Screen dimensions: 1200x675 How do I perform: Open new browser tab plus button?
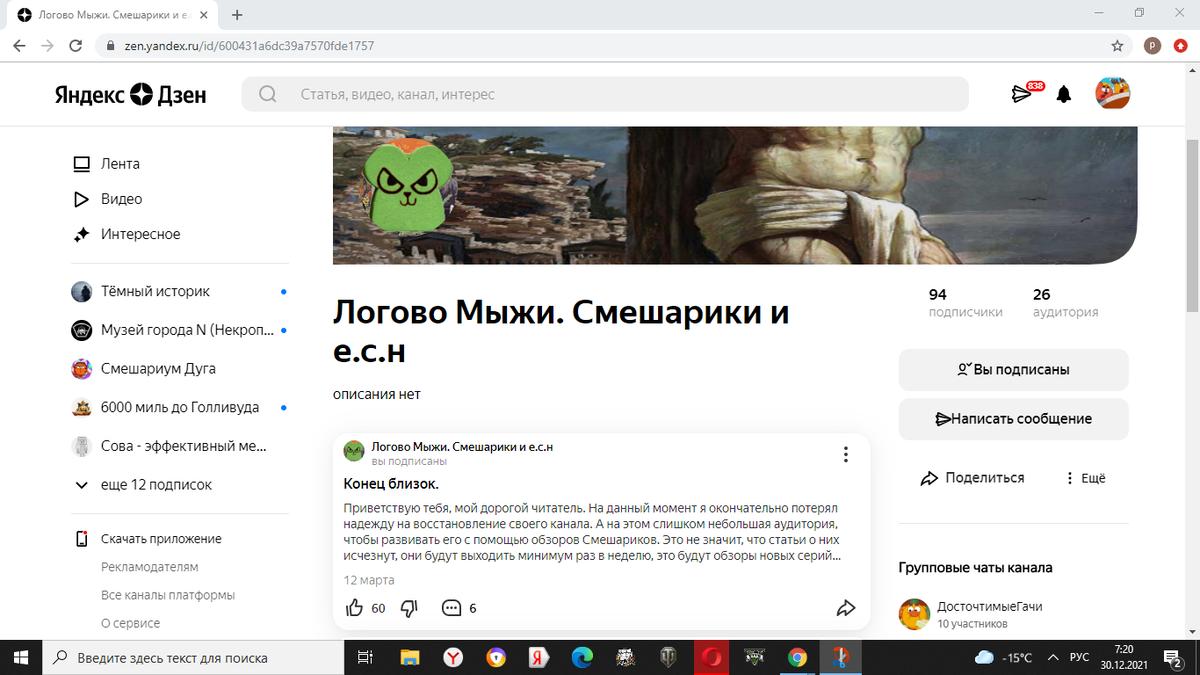tap(237, 15)
